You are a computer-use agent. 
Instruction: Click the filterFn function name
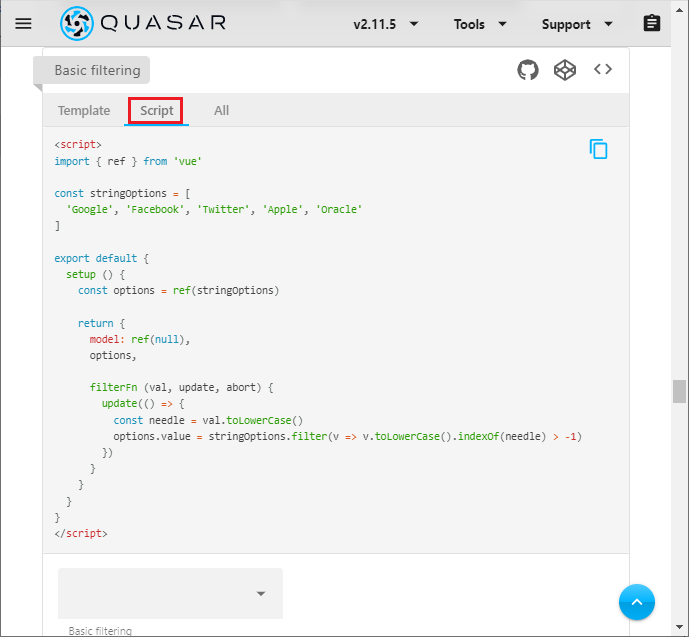click(x=114, y=387)
